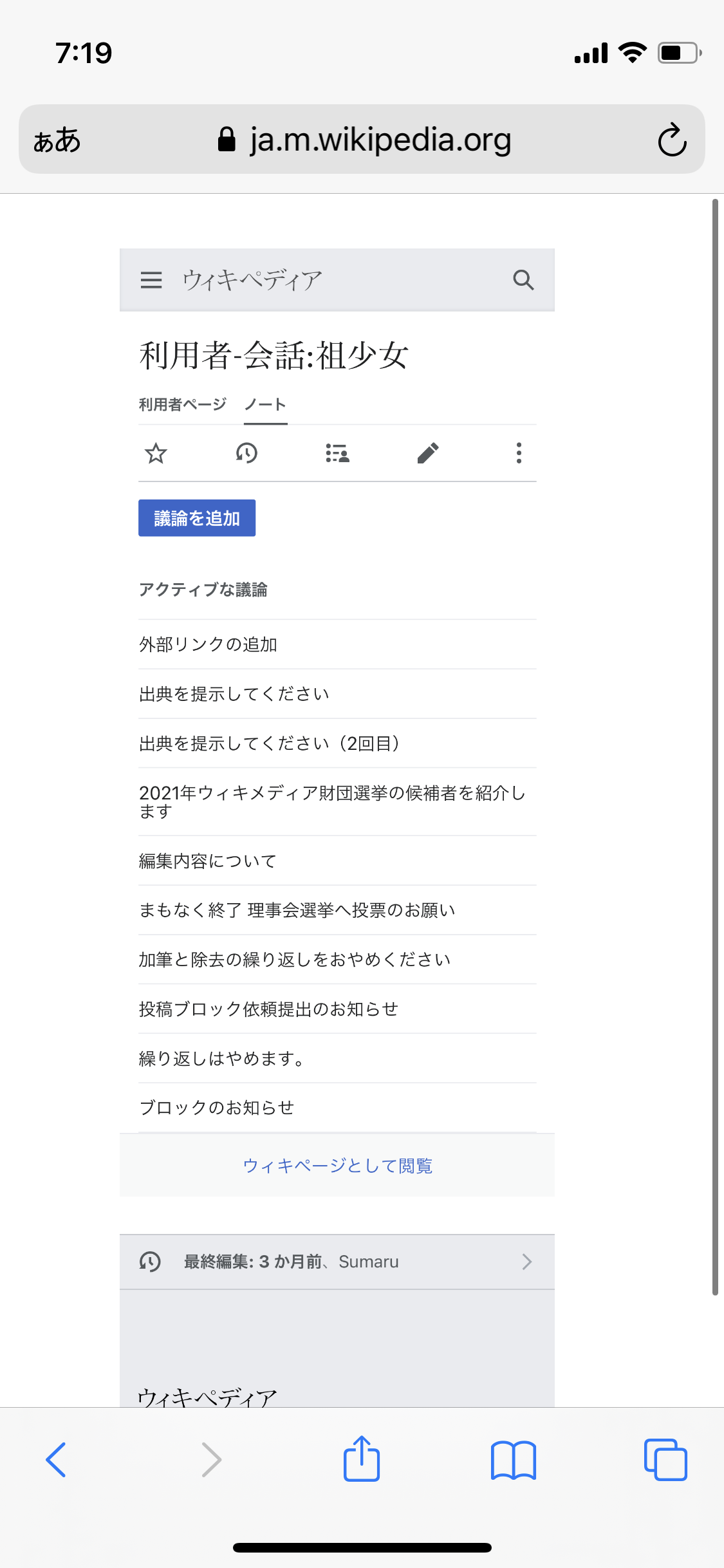
Task: Open page history clock icon
Action: (246, 453)
